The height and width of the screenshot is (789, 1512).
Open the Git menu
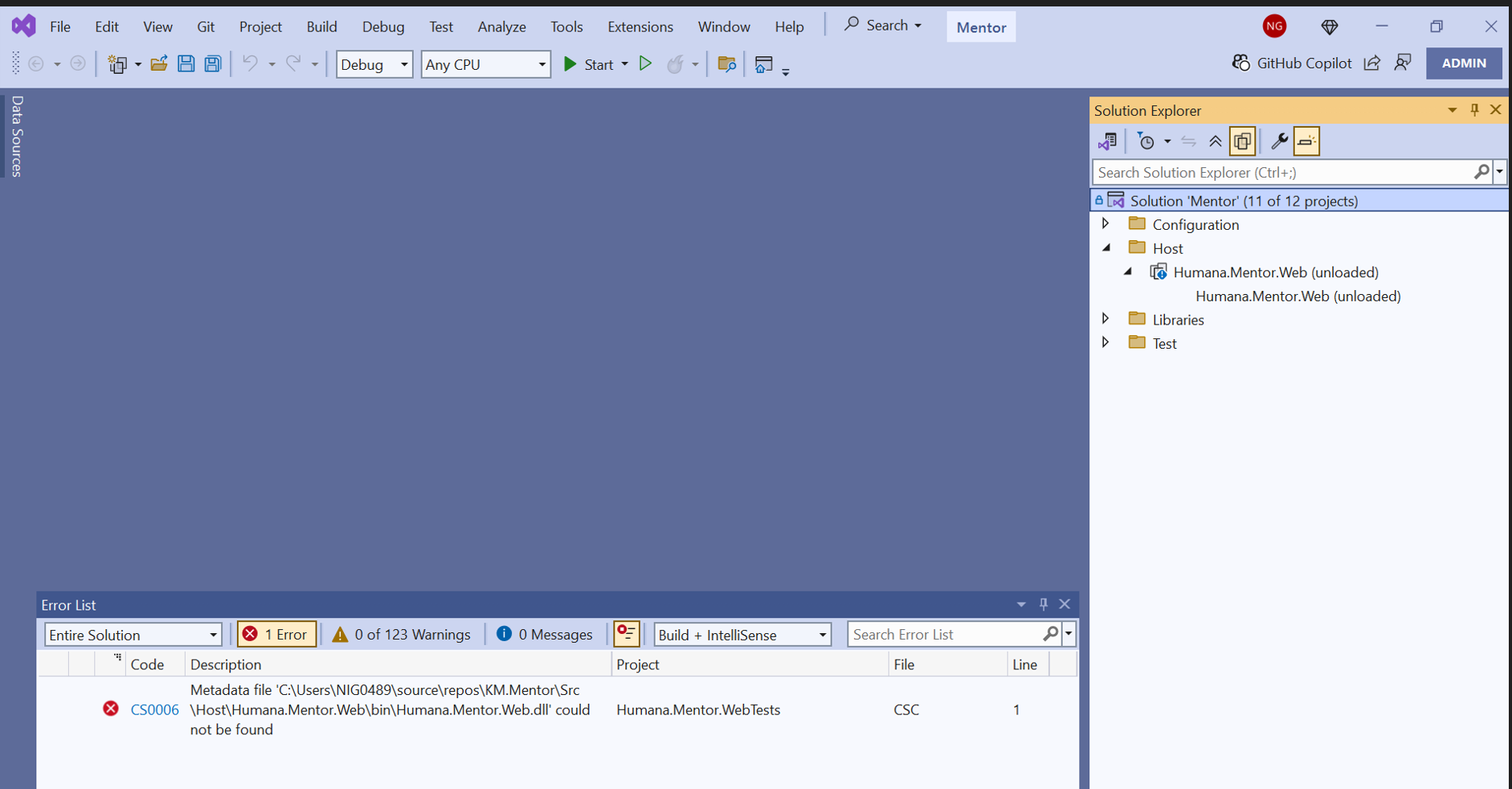(206, 27)
